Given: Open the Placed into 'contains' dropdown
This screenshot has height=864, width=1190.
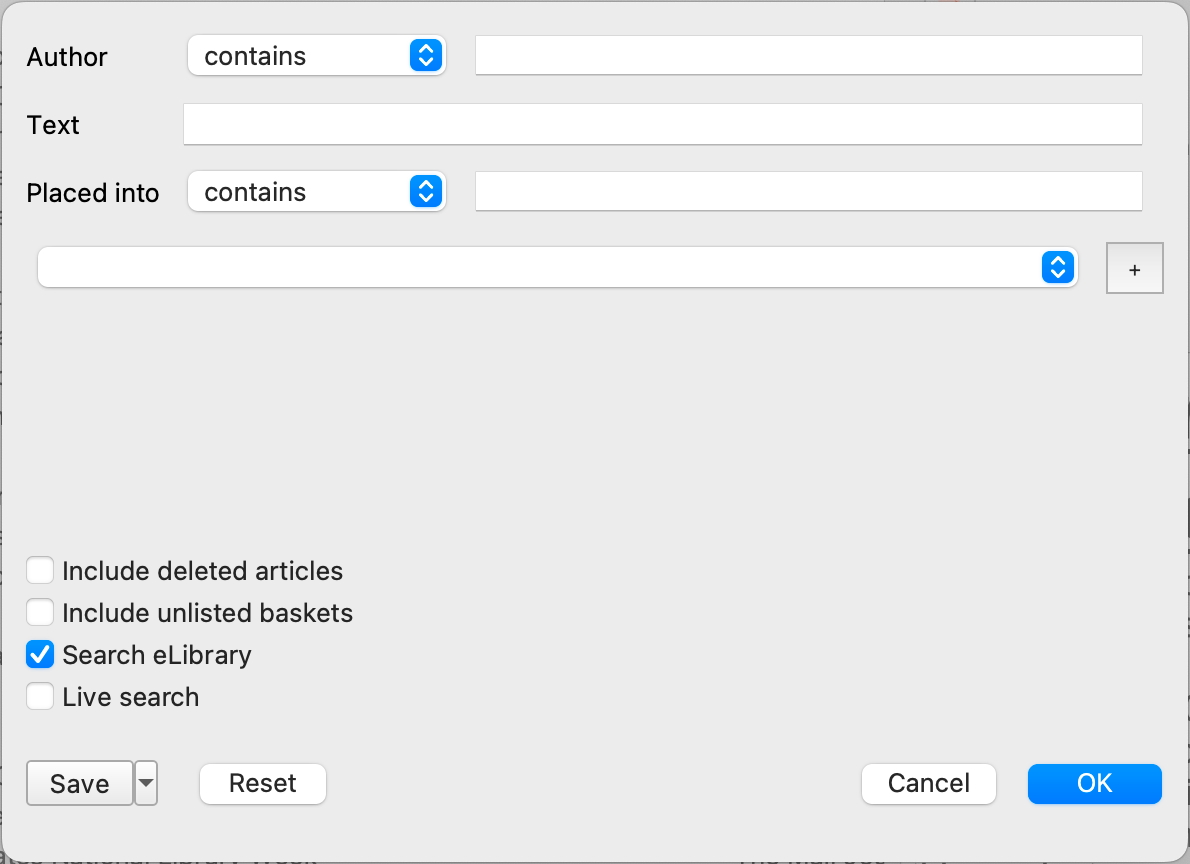Looking at the screenshot, I should point(316,192).
